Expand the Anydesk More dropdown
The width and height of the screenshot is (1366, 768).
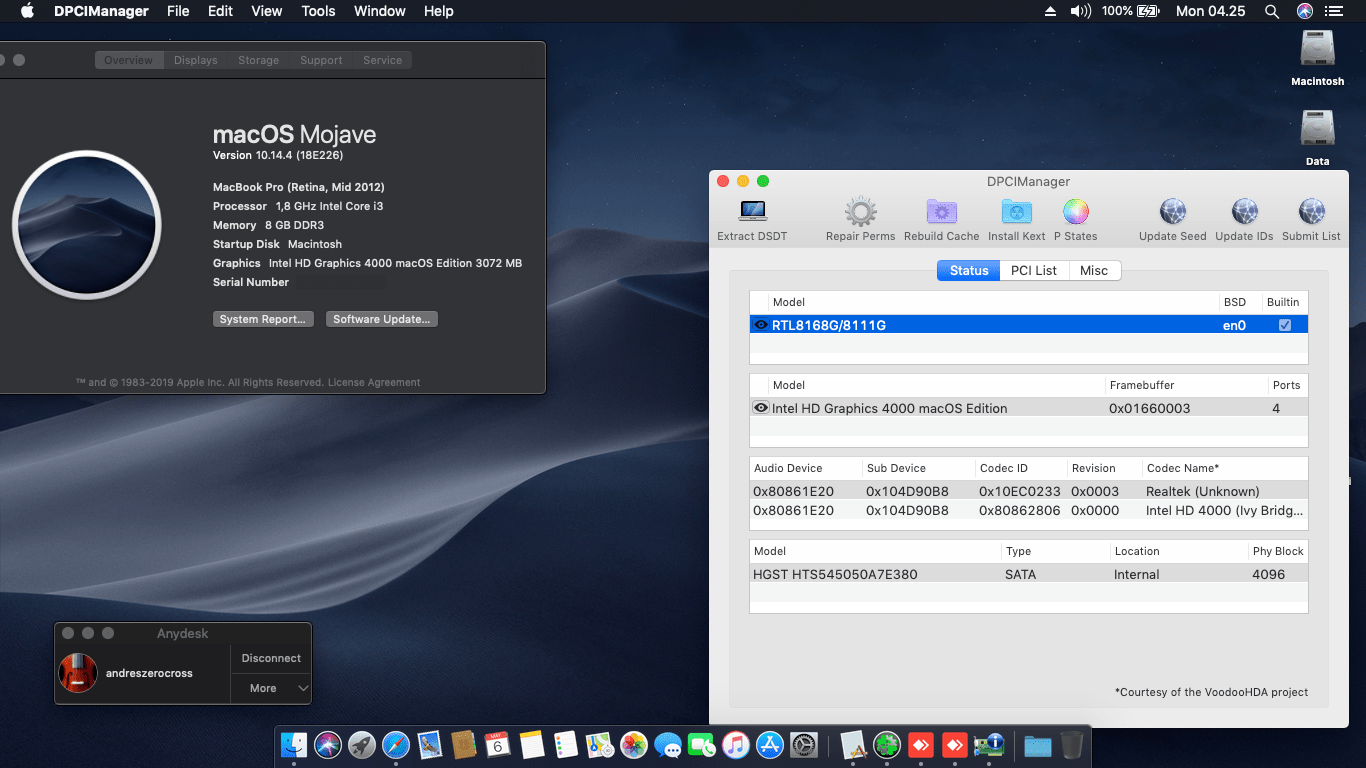[272, 688]
